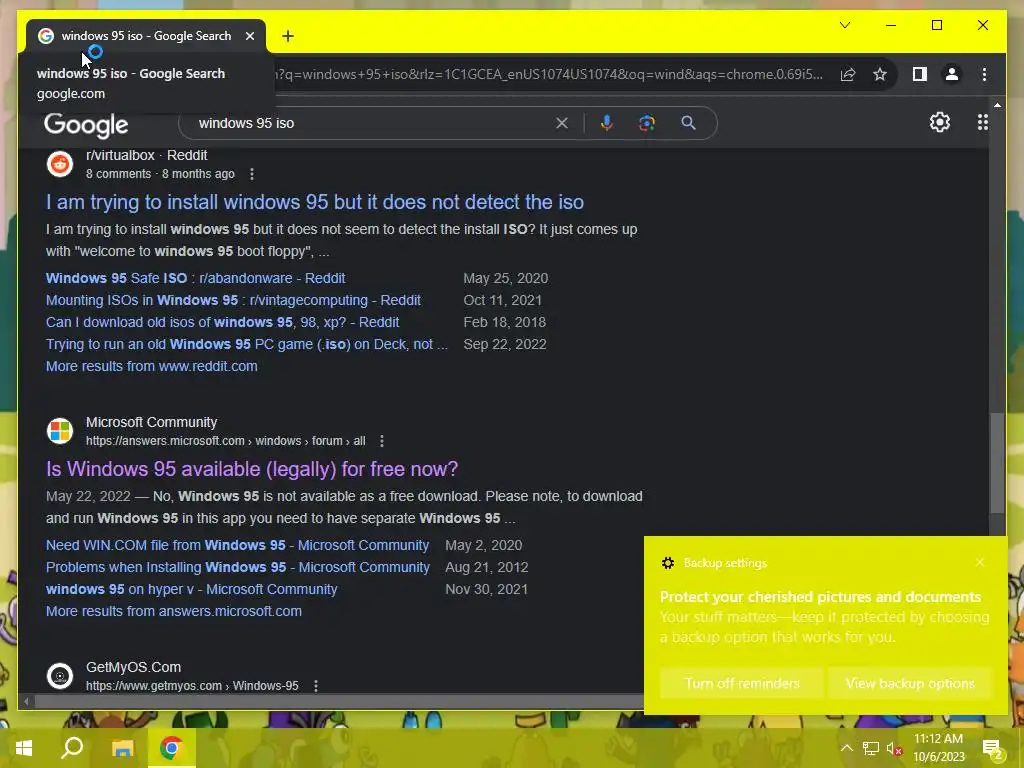Click the 'r/virtualbox · Reddit' source text
This screenshot has height=768, width=1024.
click(146, 155)
